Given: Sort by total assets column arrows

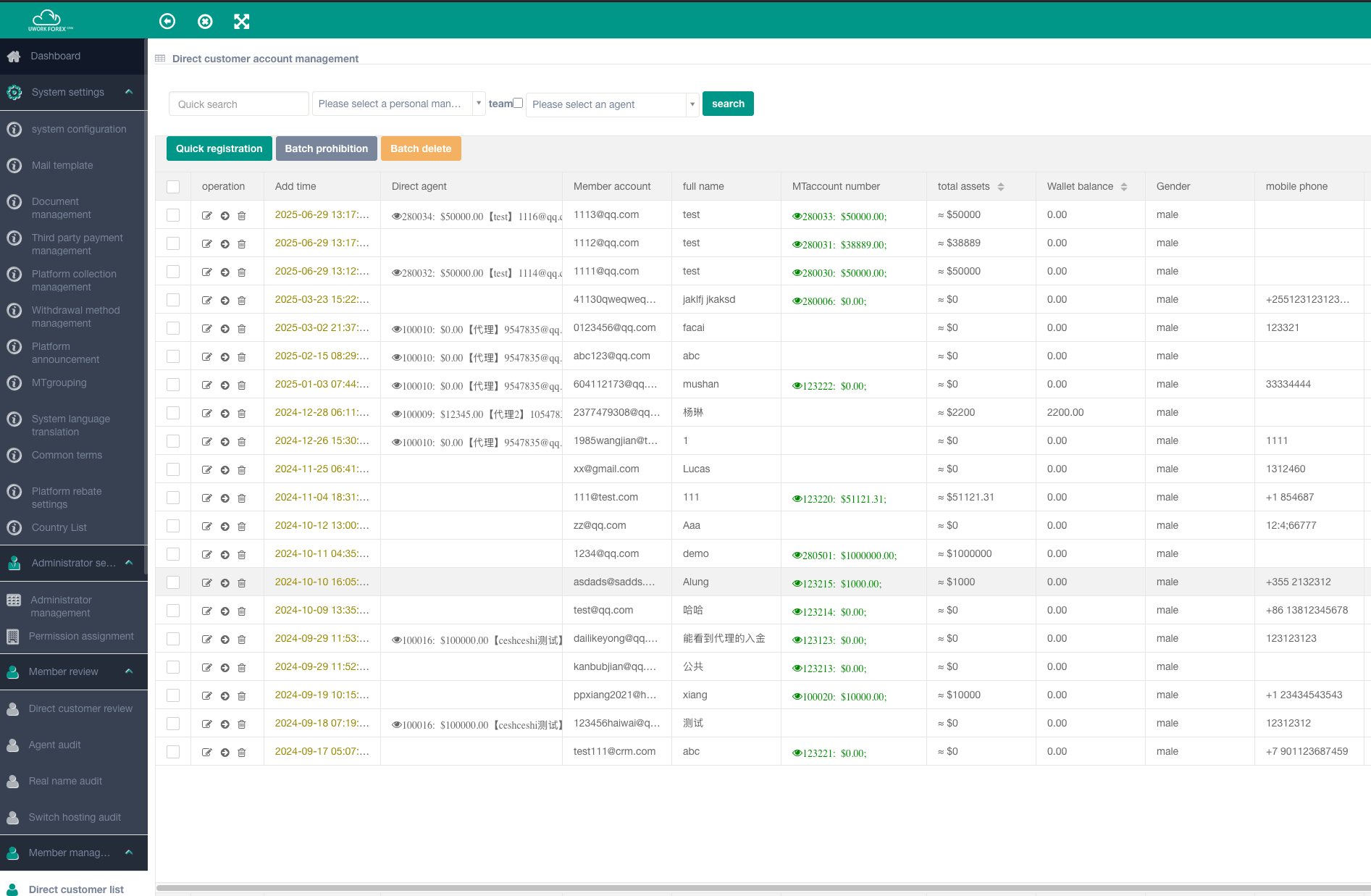Looking at the screenshot, I should point(1001,187).
